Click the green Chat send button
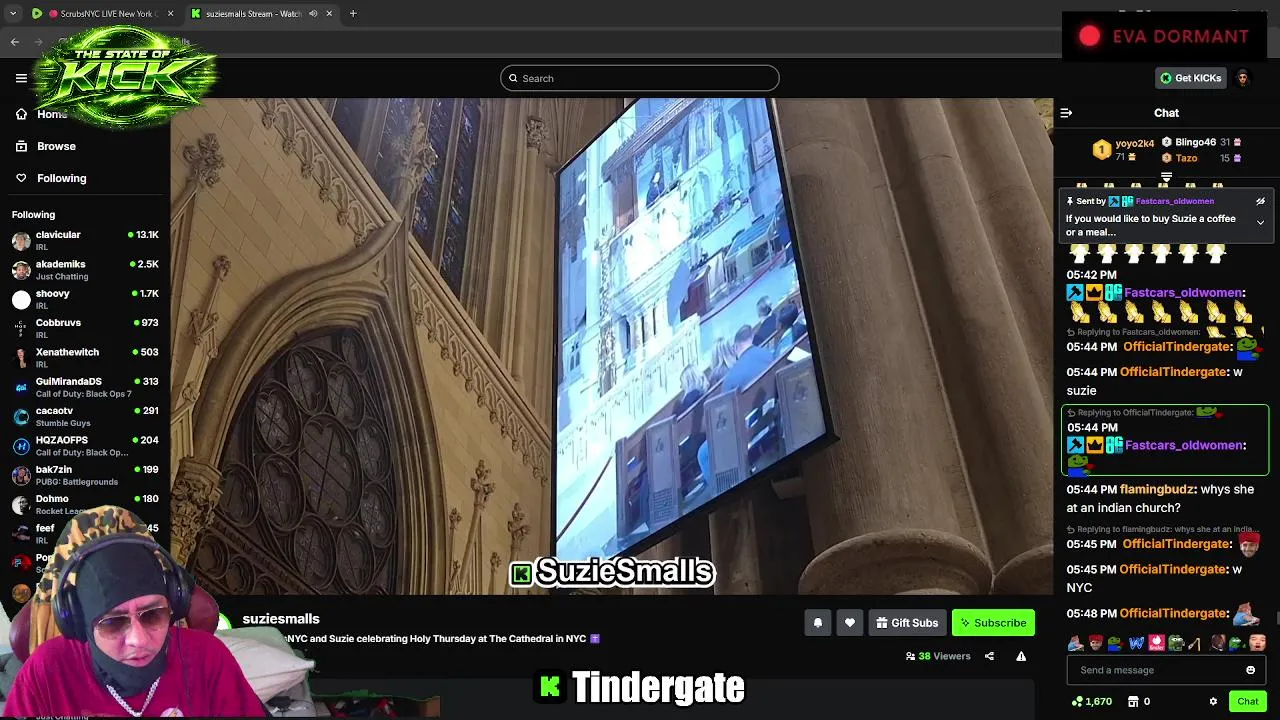Screen dimensions: 1280x720 tap(1247, 702)
